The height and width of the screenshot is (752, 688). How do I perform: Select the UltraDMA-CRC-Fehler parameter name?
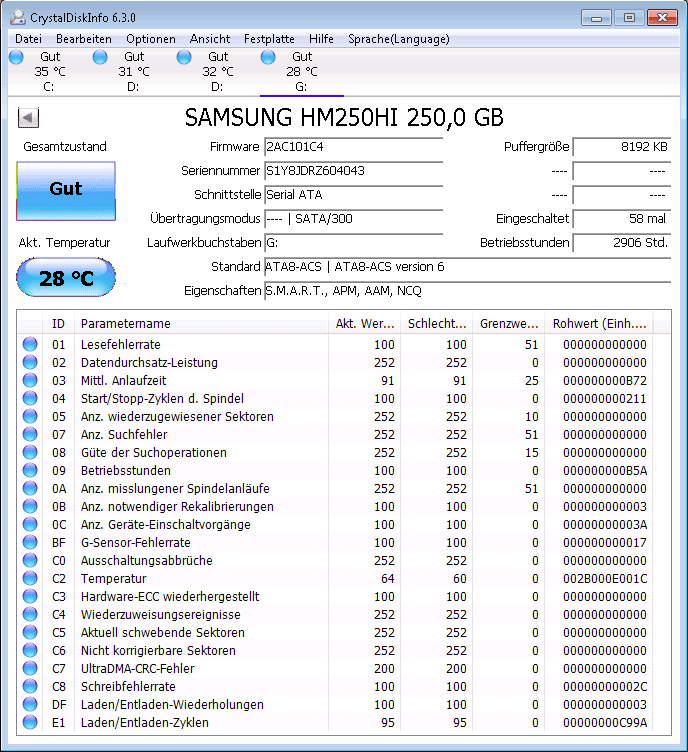137,668
